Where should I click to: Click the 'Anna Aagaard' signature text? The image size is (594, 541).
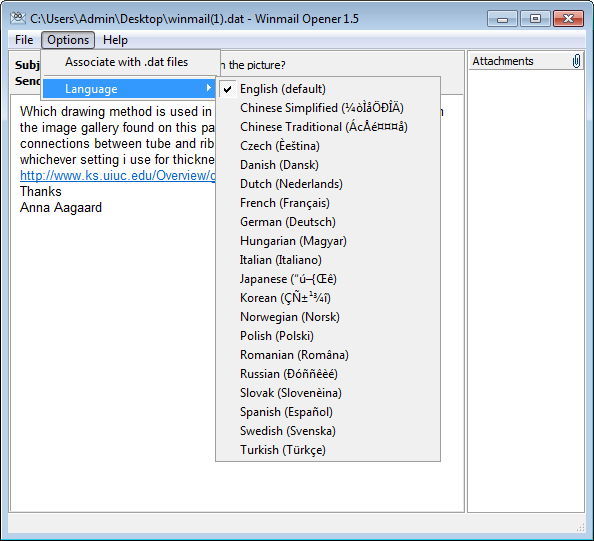coord(61,208)
